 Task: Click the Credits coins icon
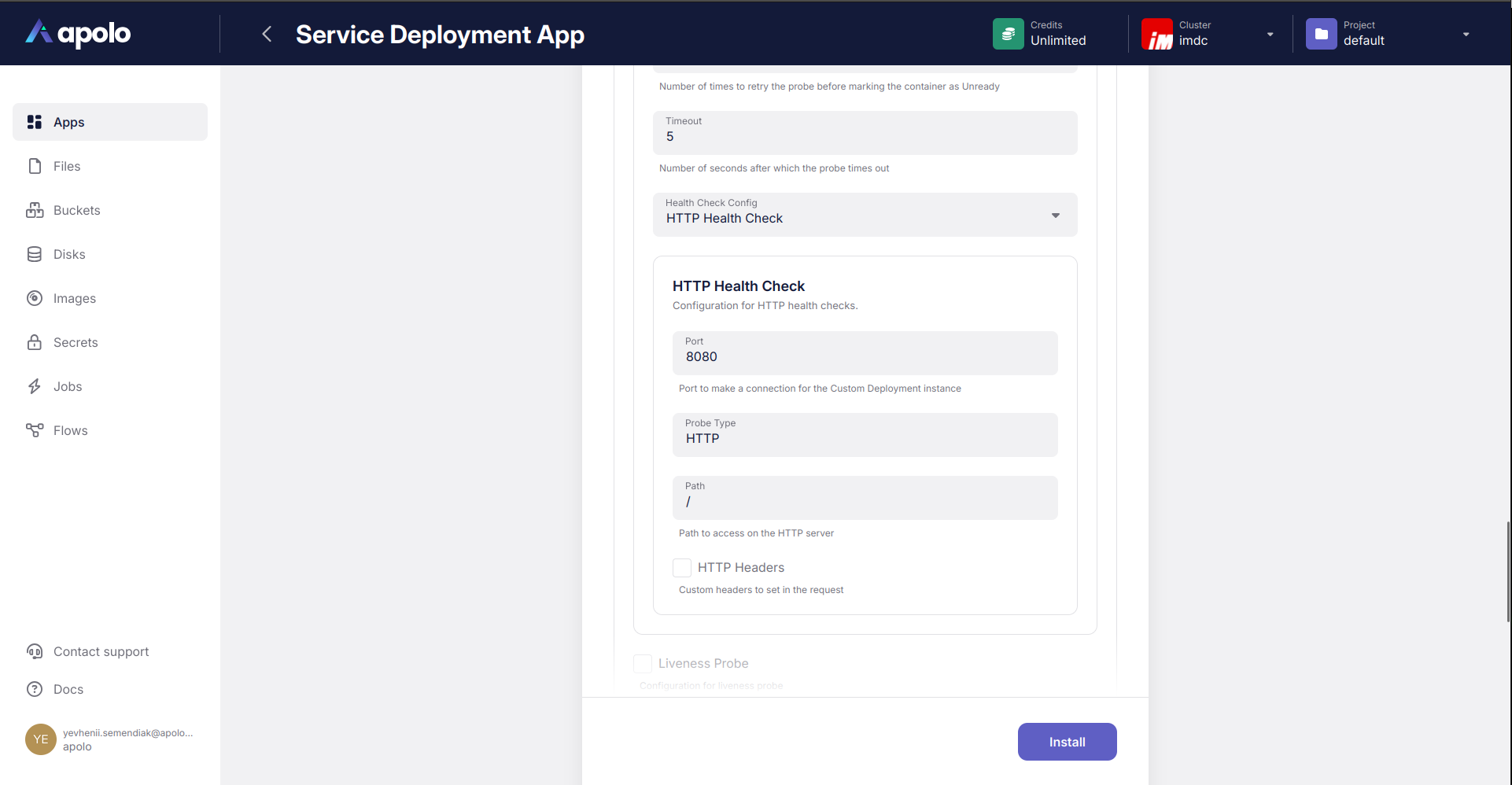pyautogui.click(x=1008, y=34)
